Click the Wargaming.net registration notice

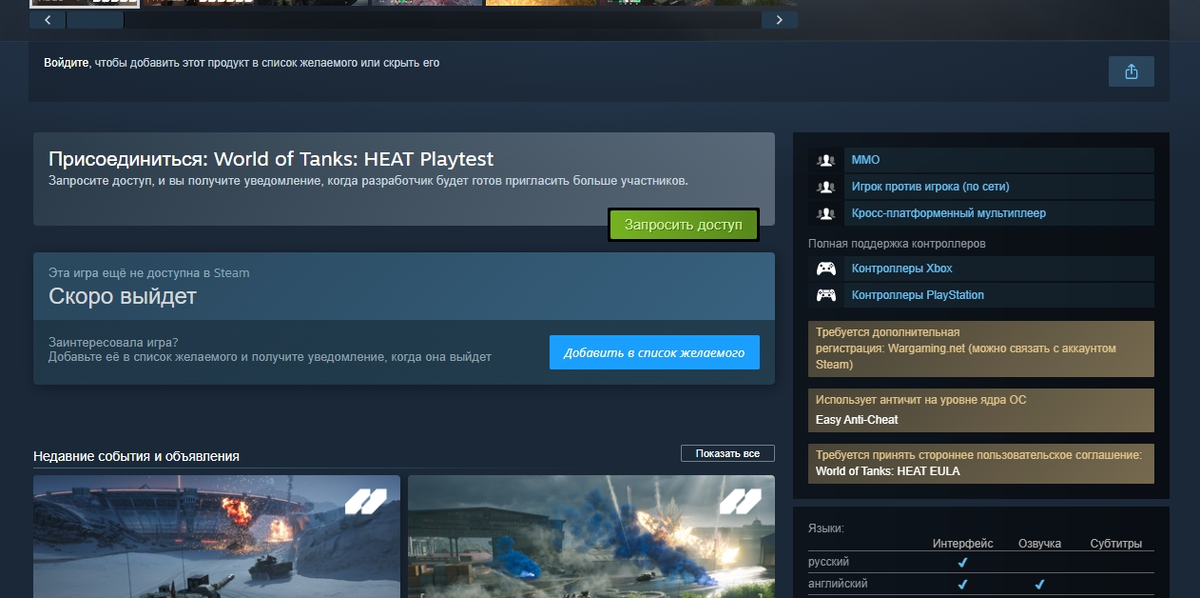pos(981,349)
